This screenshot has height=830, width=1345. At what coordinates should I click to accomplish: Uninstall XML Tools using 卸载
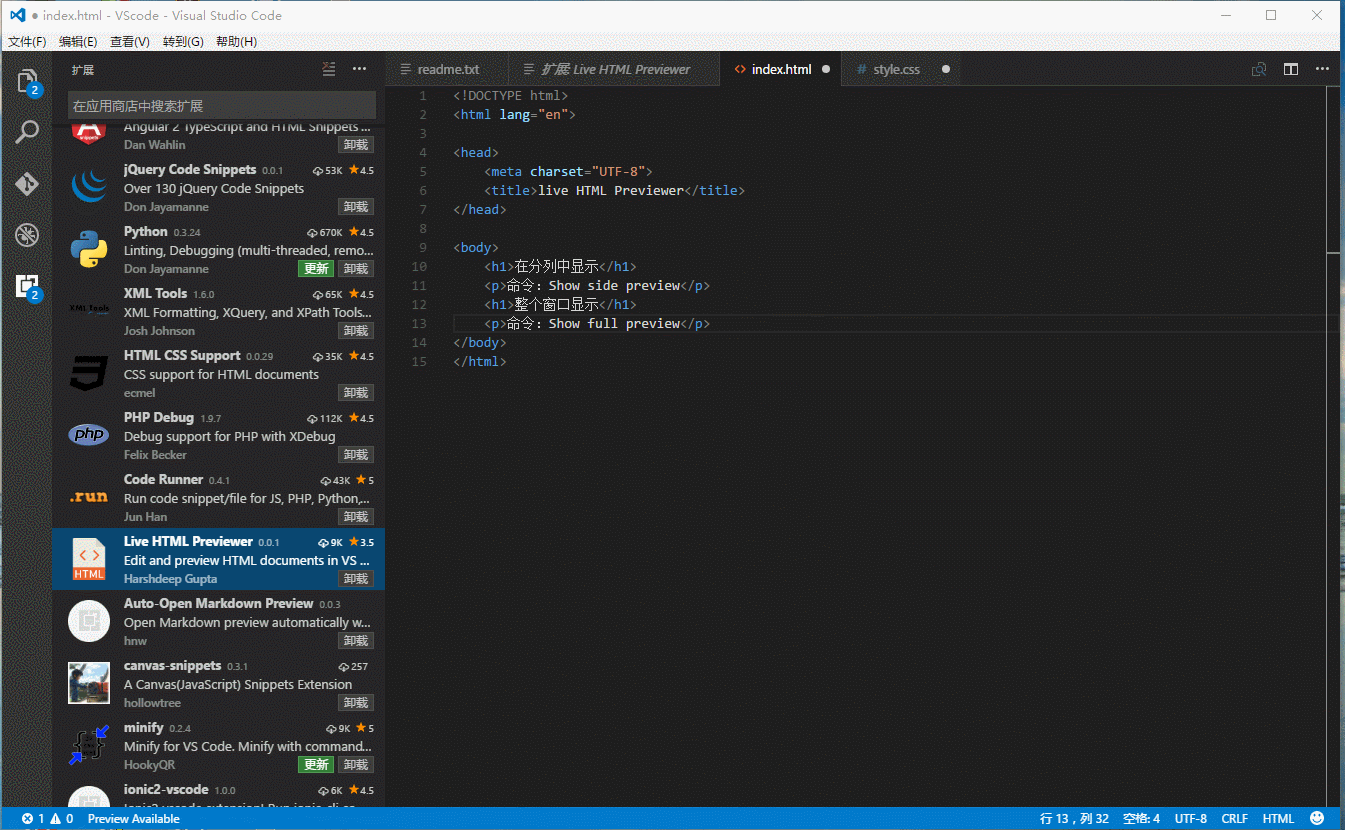(355, 331)
